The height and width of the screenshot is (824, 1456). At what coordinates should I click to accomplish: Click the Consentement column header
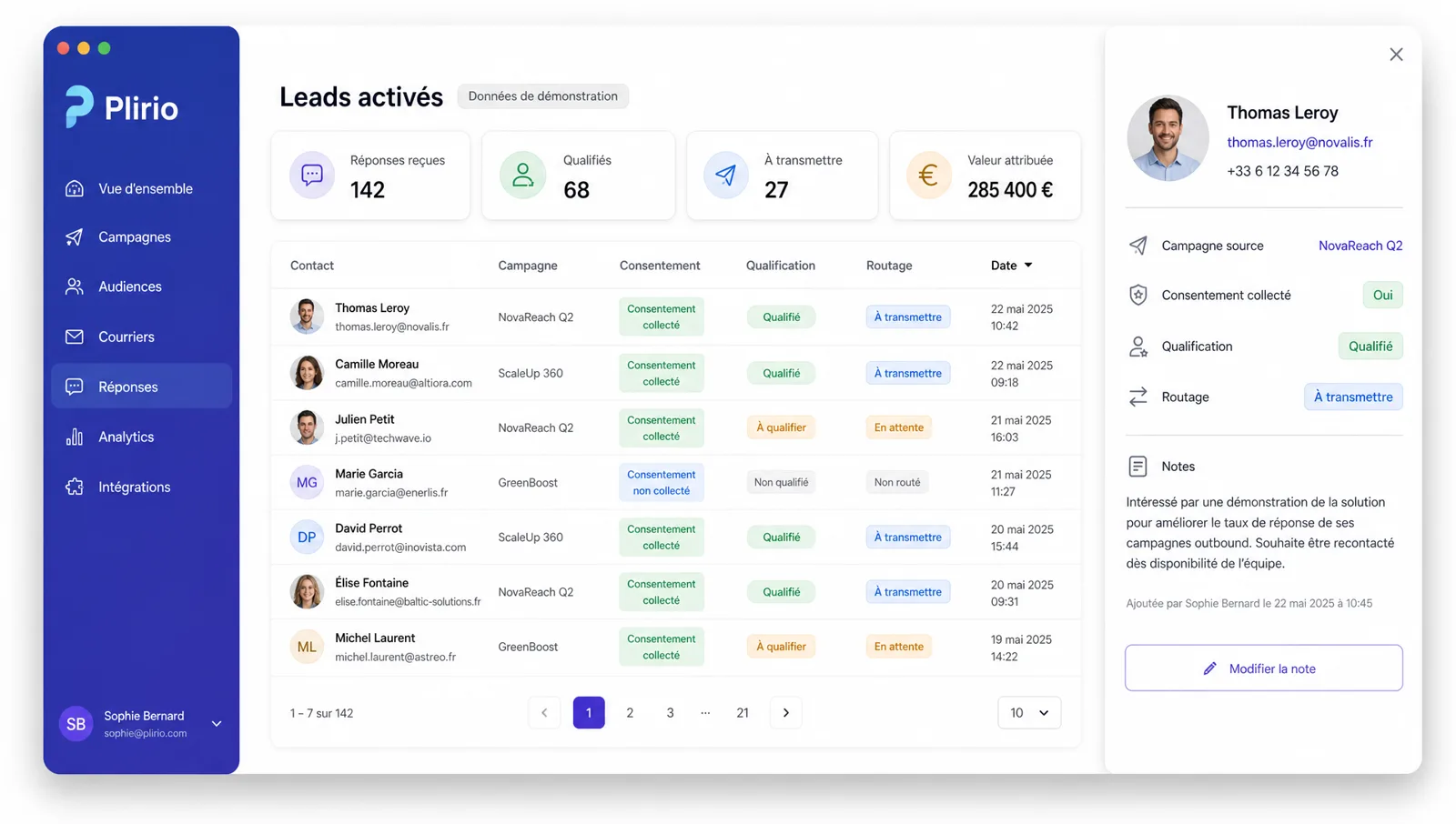click(x=660, y=266)
